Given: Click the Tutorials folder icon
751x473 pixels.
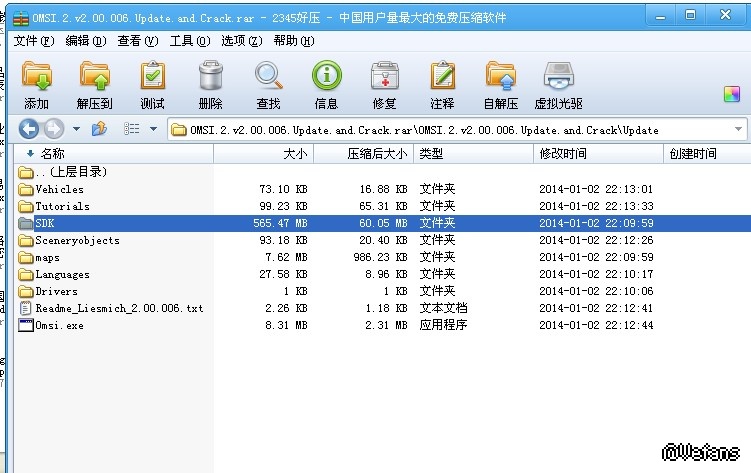Looking at the screenshot, I should point(25,206).
